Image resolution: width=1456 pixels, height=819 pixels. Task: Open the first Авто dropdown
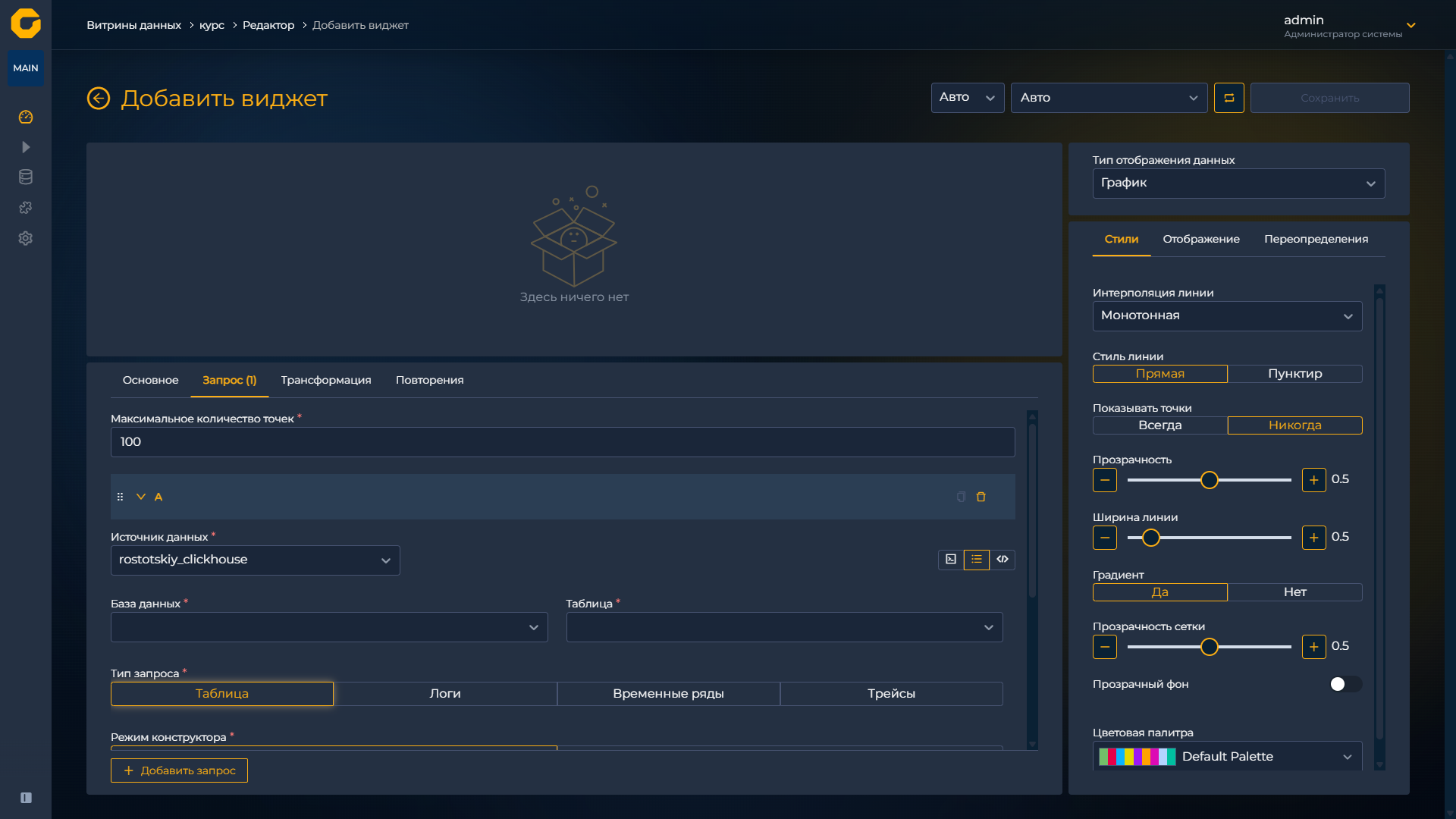[x=968, y=98]
